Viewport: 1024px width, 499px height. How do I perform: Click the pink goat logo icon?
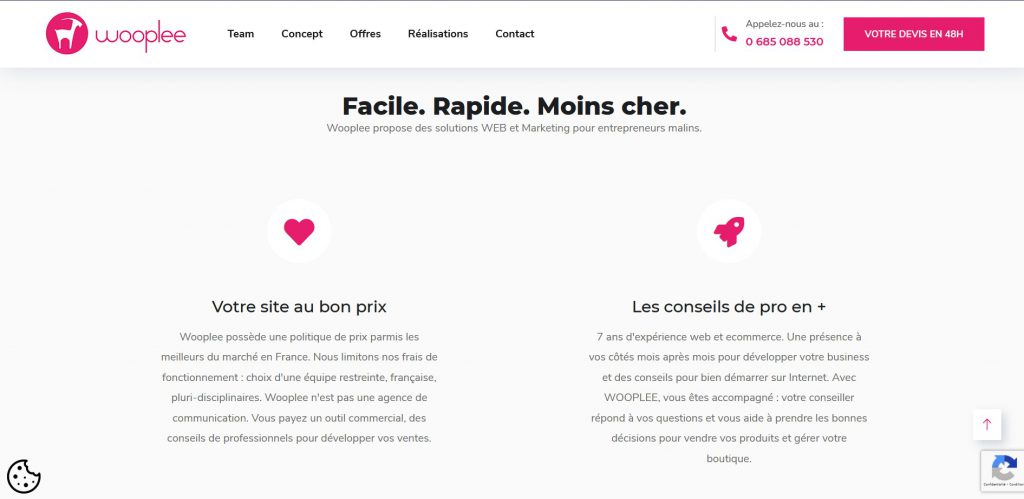pyautogui.click(x=67, y=33)
